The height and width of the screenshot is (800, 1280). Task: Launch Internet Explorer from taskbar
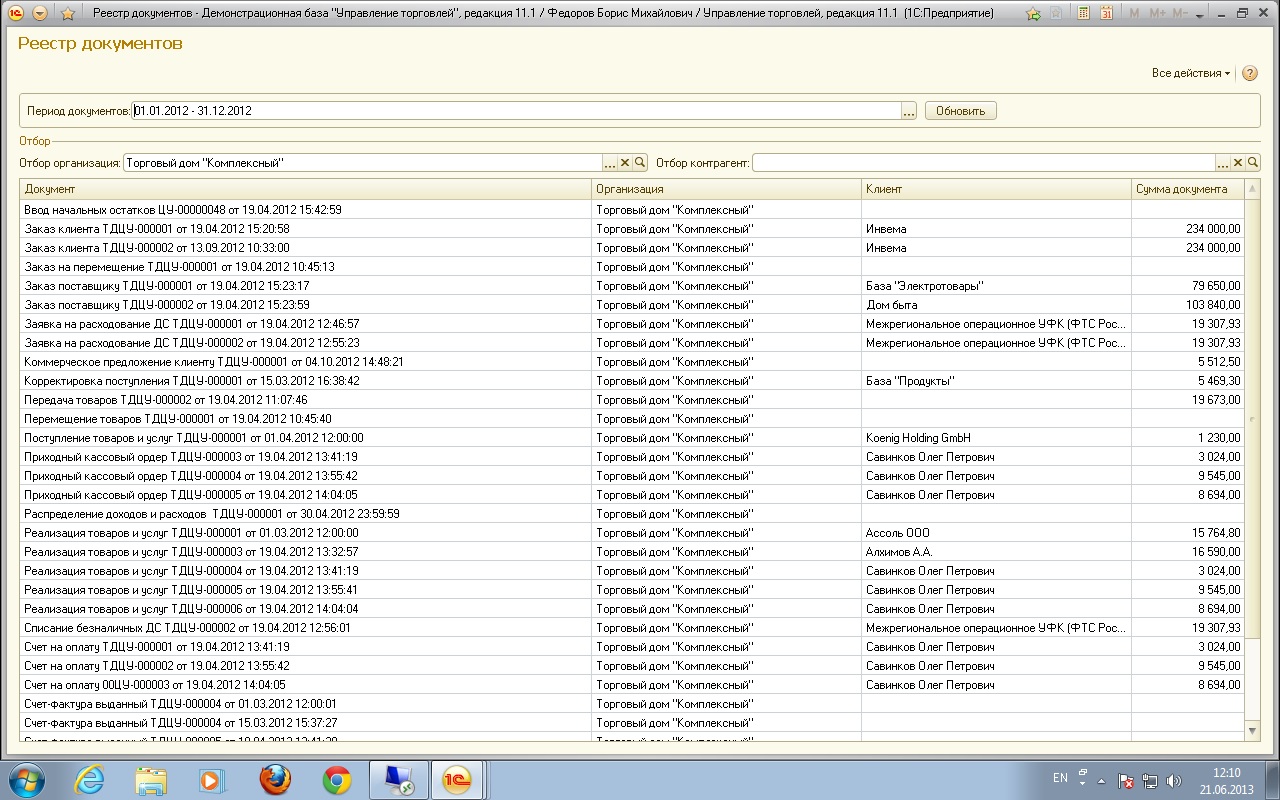pyautogui.click(x=89, y=779)
